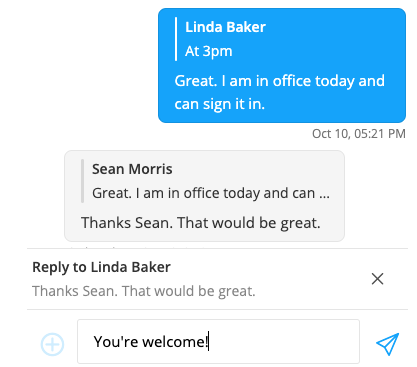Click the ellipsis ending the quoted preview
The image size is (417, 367).
(324, 196)
